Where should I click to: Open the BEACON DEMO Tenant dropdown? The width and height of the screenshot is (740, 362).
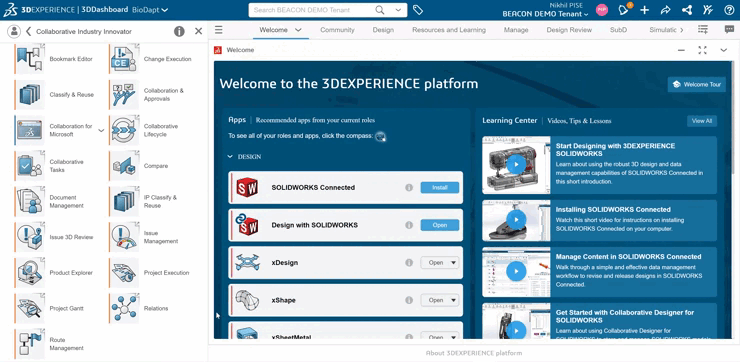546,14
